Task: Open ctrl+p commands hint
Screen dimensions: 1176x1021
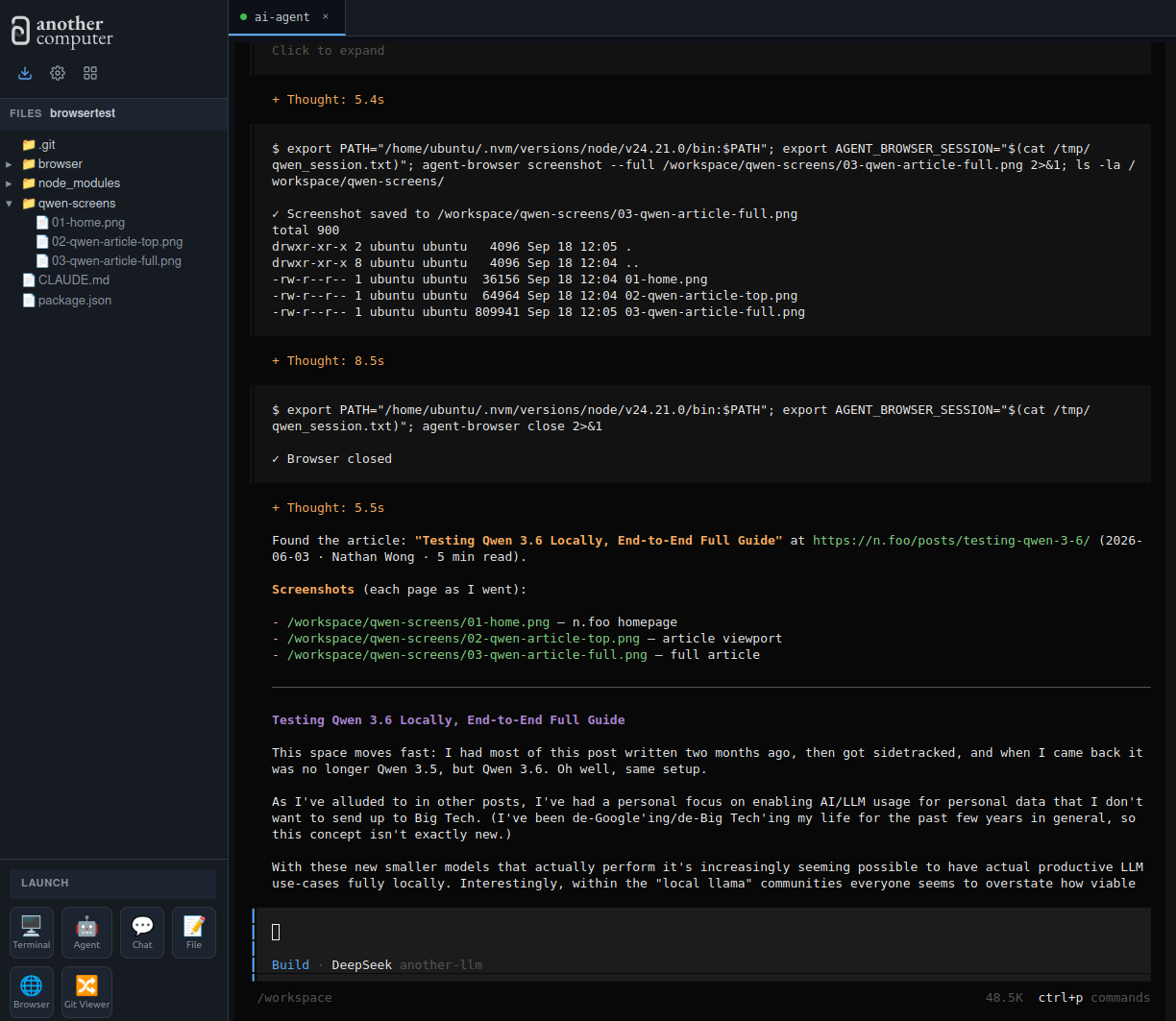Action: tap(1093, 998)
